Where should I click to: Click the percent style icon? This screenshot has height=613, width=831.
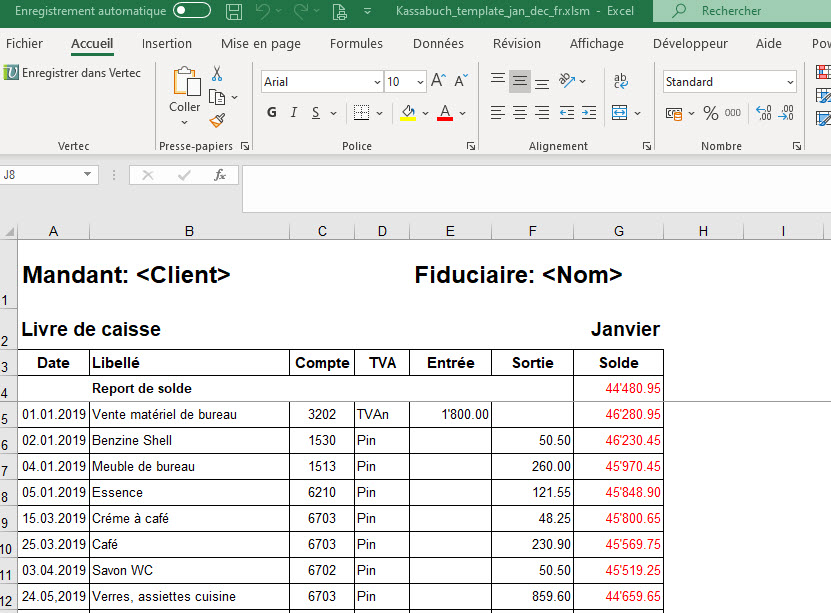711,113
